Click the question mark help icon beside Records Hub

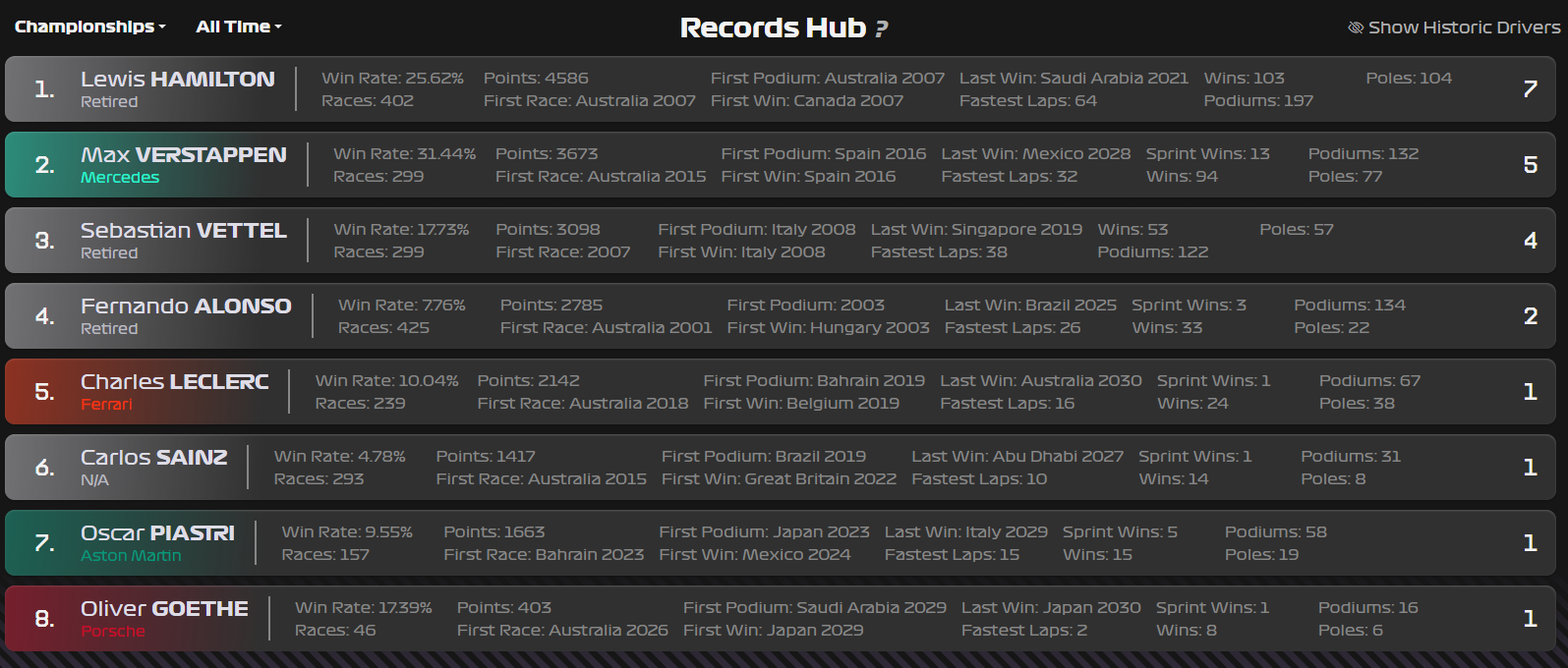pyautogui.click(x=882, y=29)
